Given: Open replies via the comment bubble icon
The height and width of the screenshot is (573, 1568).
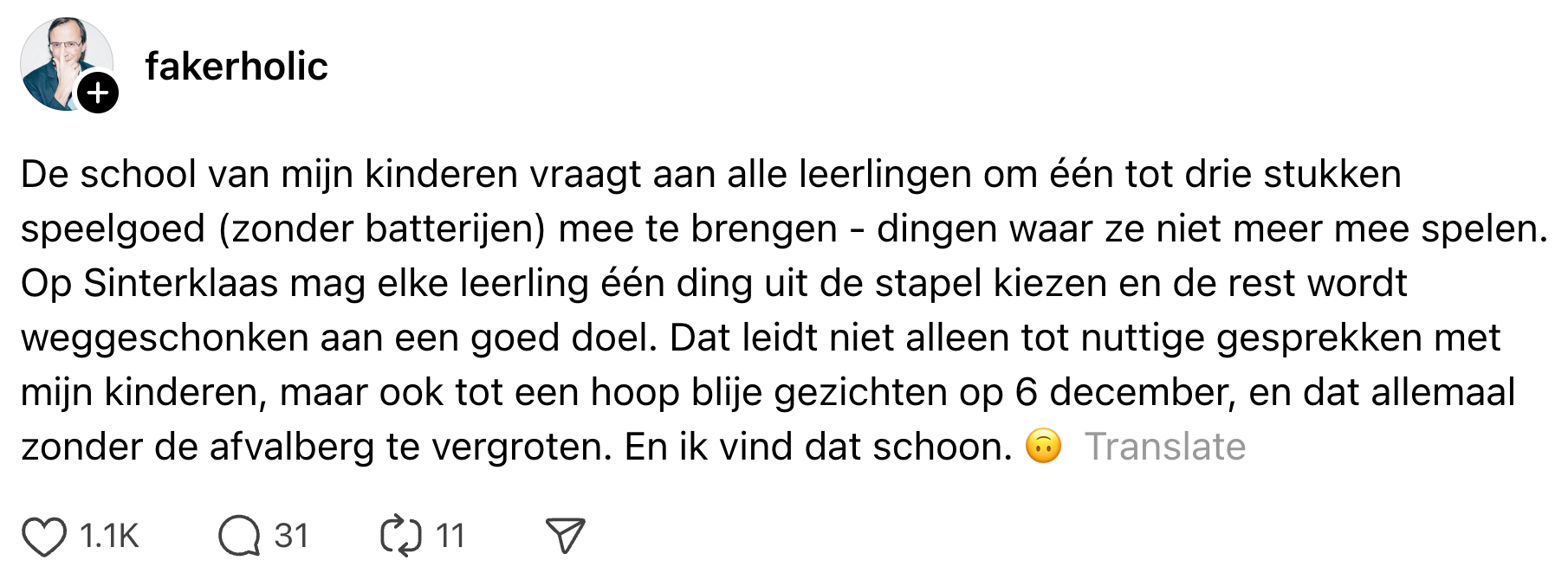Looking at the screenshot, I should point(239,536).
